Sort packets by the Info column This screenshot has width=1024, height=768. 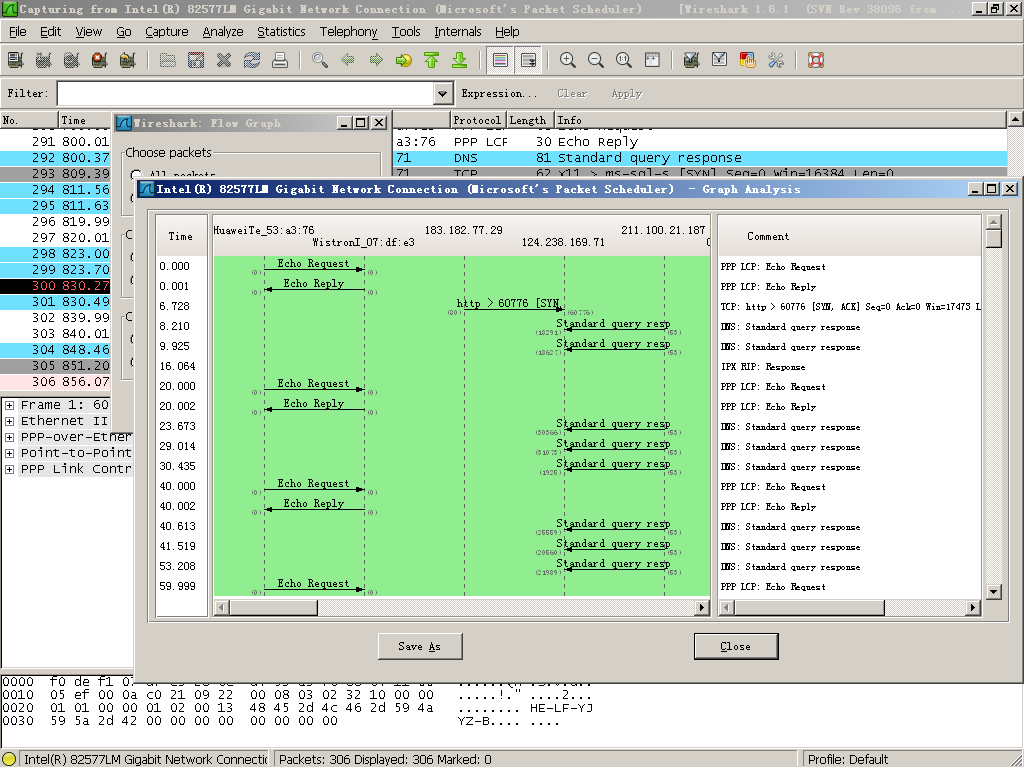(780, 120)
